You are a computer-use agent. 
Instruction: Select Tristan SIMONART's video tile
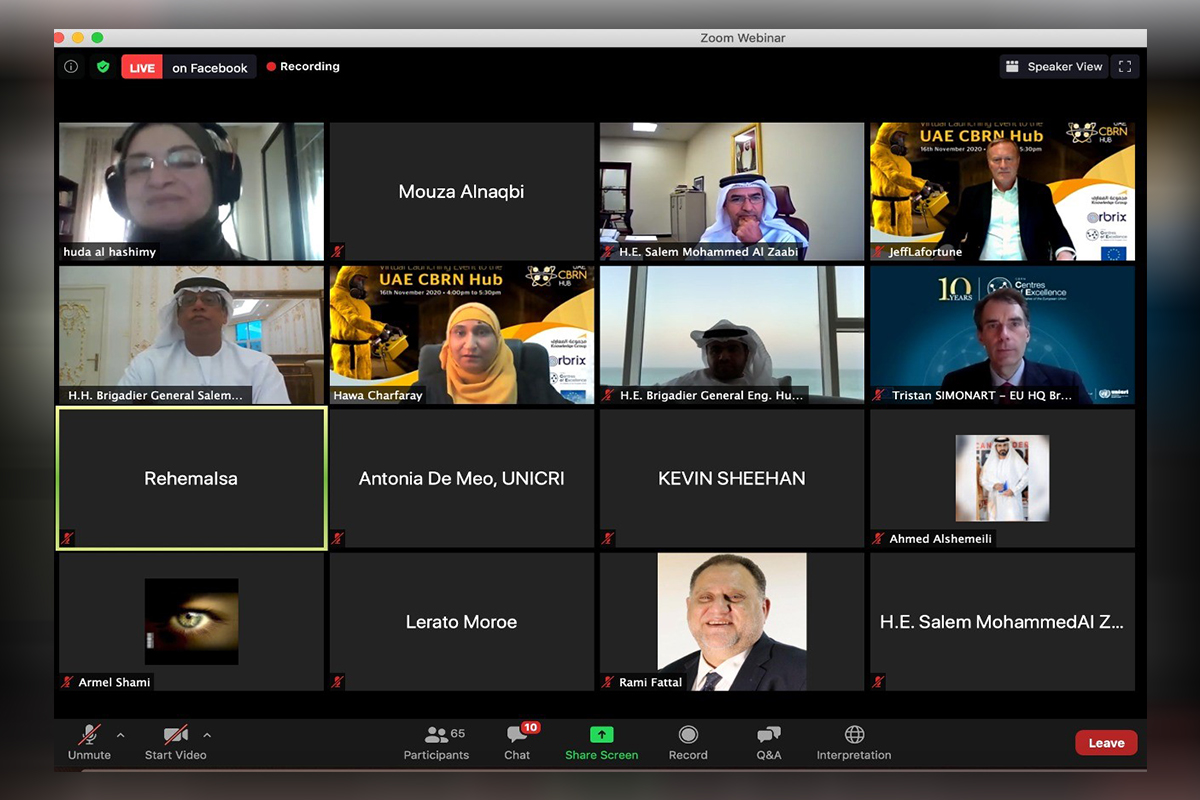click(x=1002, y=335)
